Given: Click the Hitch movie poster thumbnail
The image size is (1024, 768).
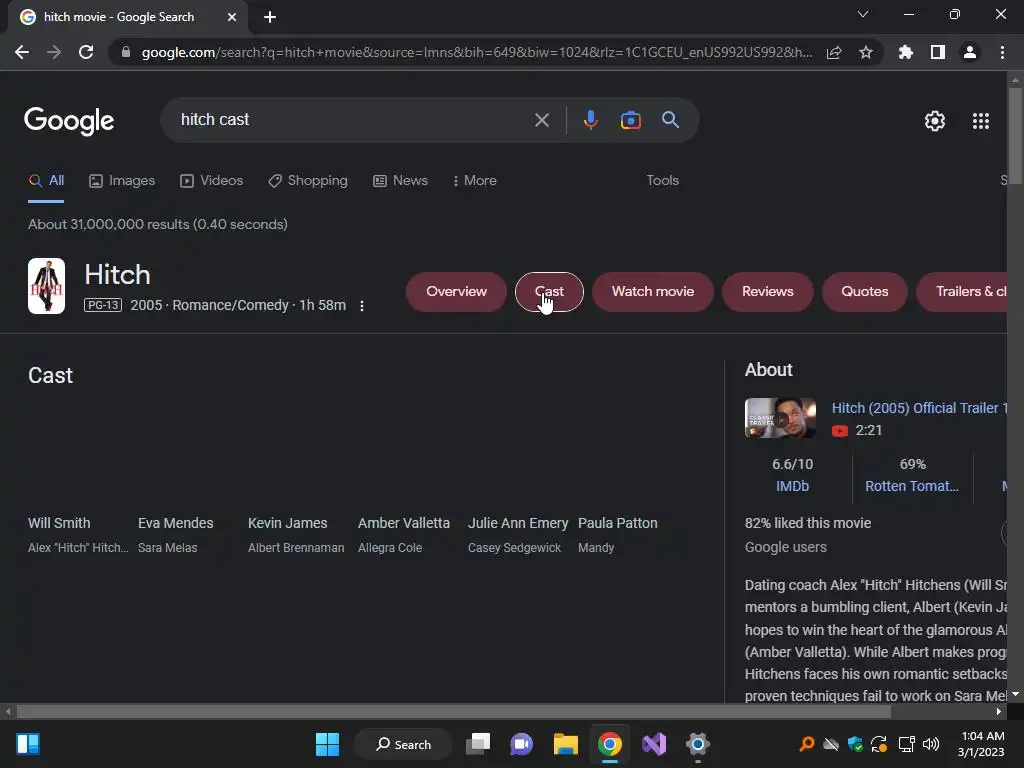Looking at the screenshot, I should 46,286.
